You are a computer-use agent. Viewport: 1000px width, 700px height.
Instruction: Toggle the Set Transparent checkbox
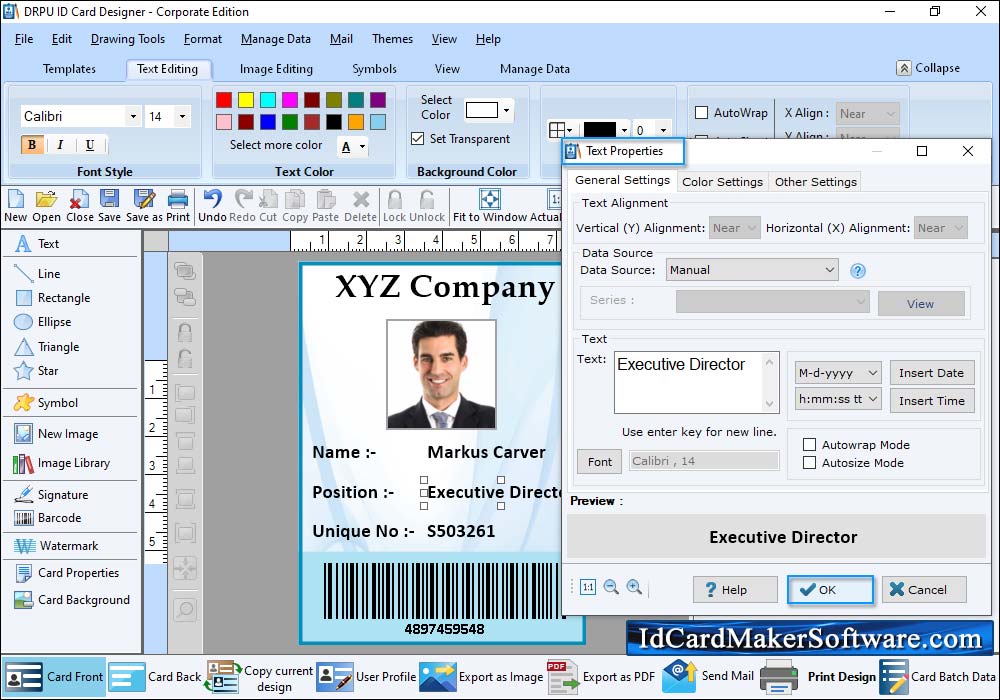coord(418,138)
